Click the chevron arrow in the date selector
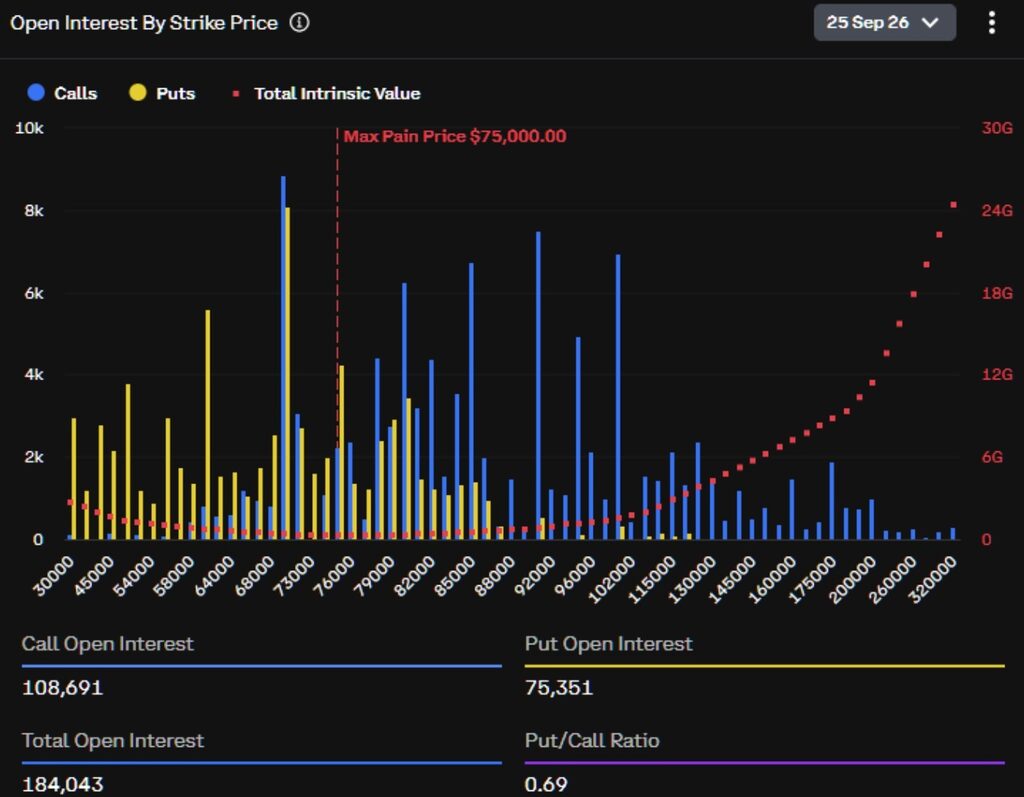The image size is (1024, 797). 929,23
